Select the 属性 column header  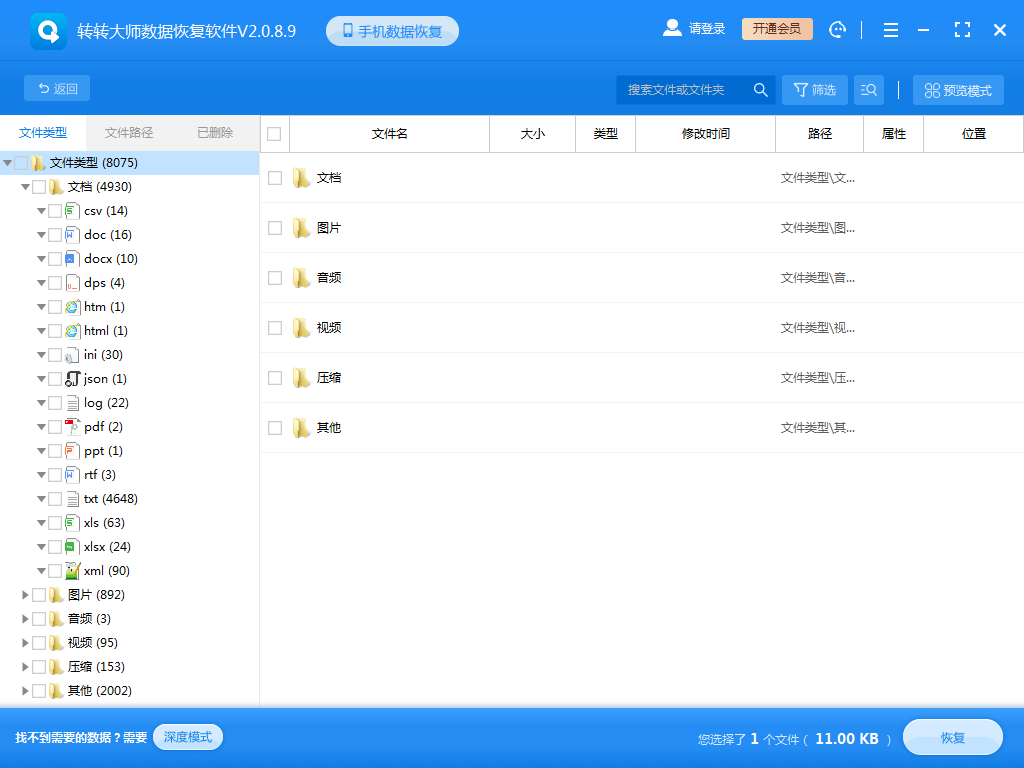point(893,134)
